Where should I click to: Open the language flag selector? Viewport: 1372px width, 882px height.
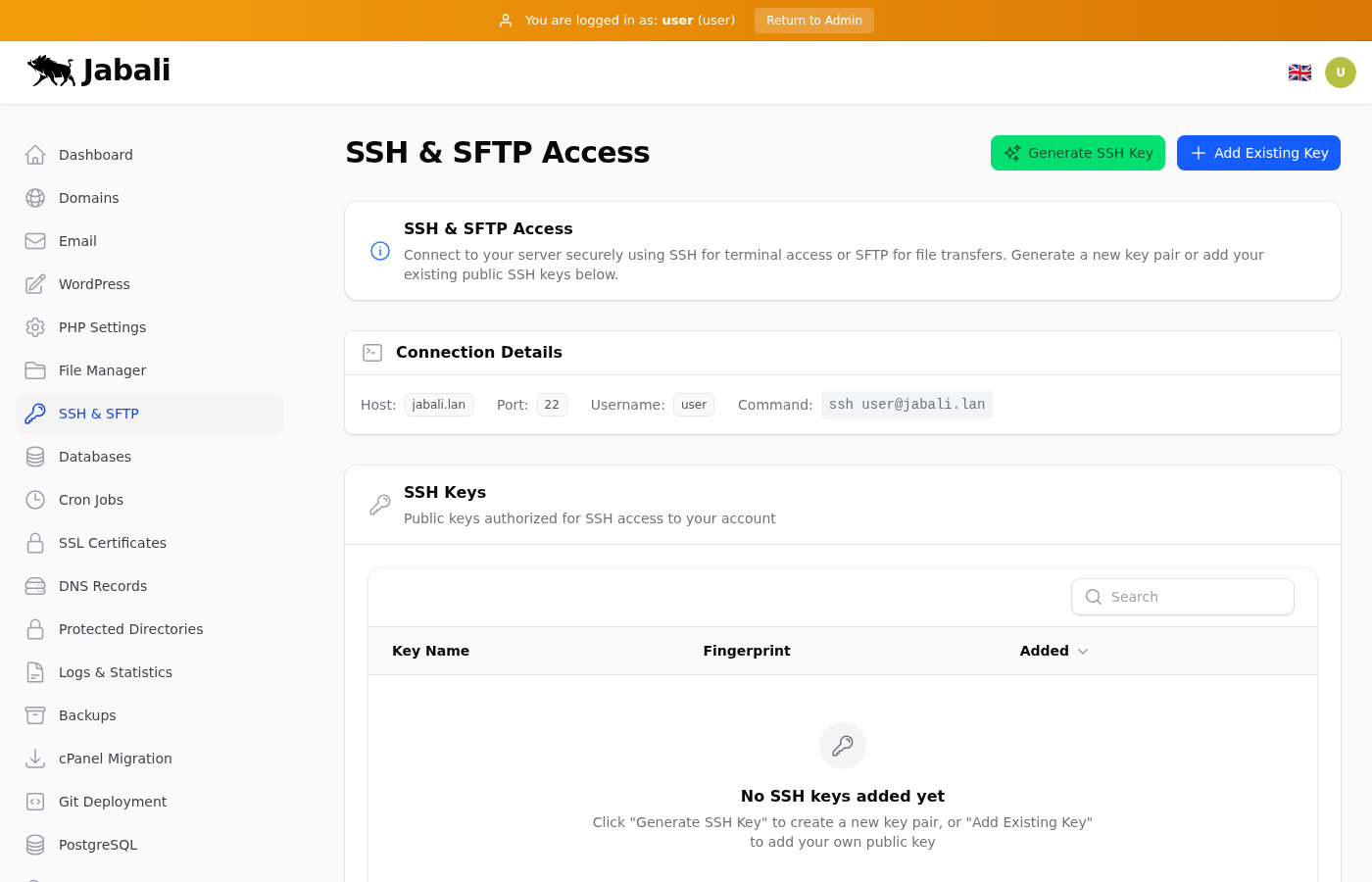pyautogui.click(x=1299, y=73)
